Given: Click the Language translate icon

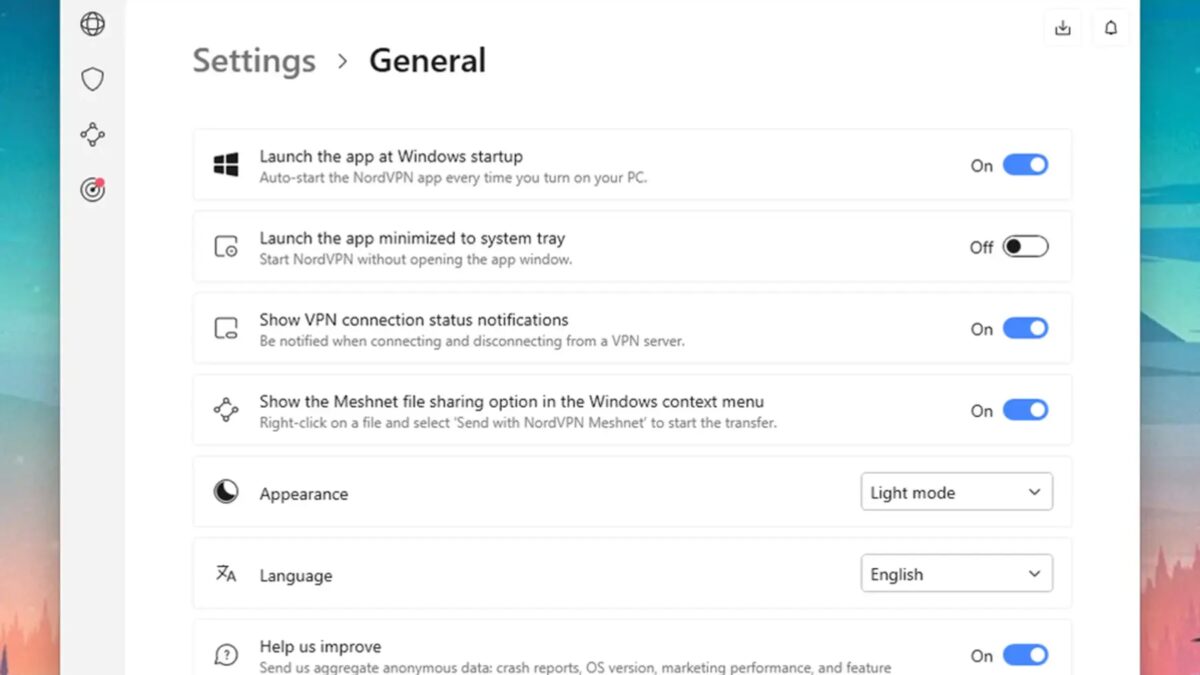Looking at the screenshot, I should click(226, 574).
